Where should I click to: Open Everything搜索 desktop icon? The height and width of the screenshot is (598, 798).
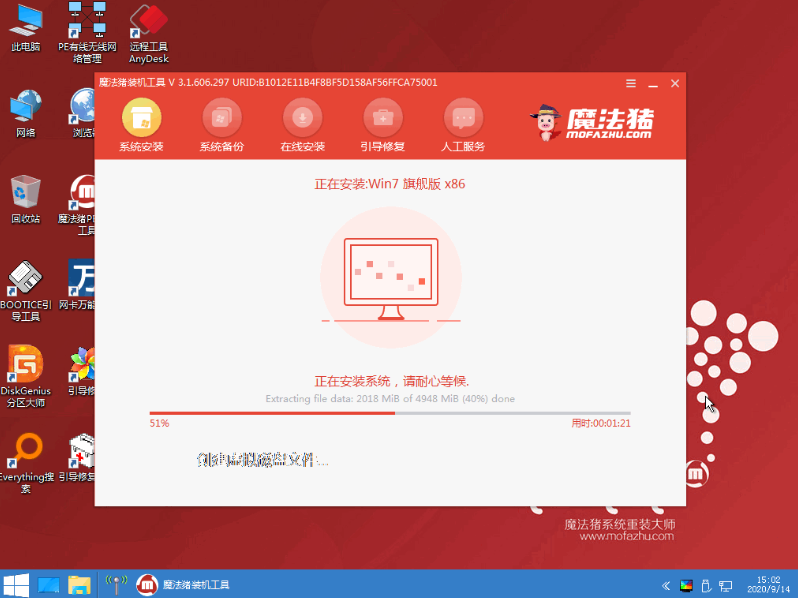pos(26,463)
